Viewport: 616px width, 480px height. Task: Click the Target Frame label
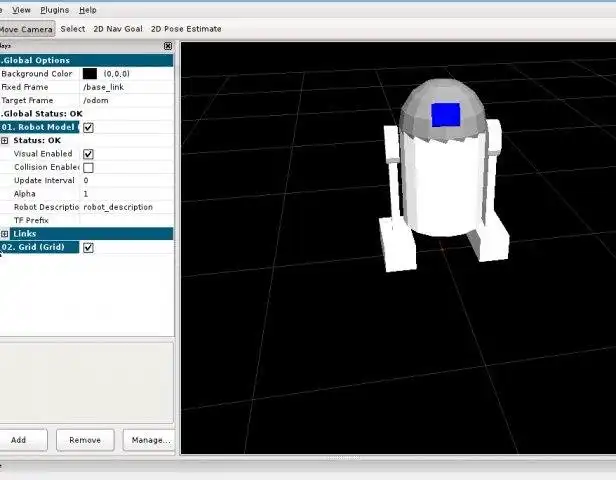tap(28, 101)
